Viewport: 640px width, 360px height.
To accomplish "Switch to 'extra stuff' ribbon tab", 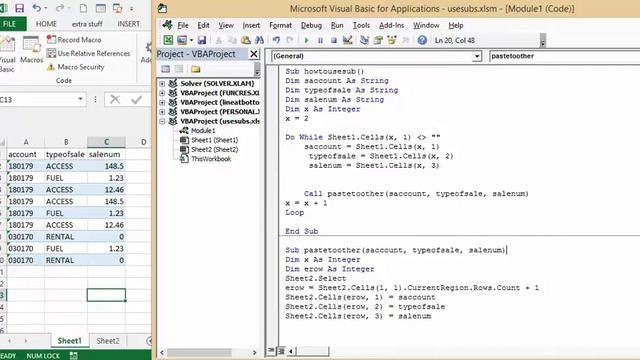I will click(87, 24).
